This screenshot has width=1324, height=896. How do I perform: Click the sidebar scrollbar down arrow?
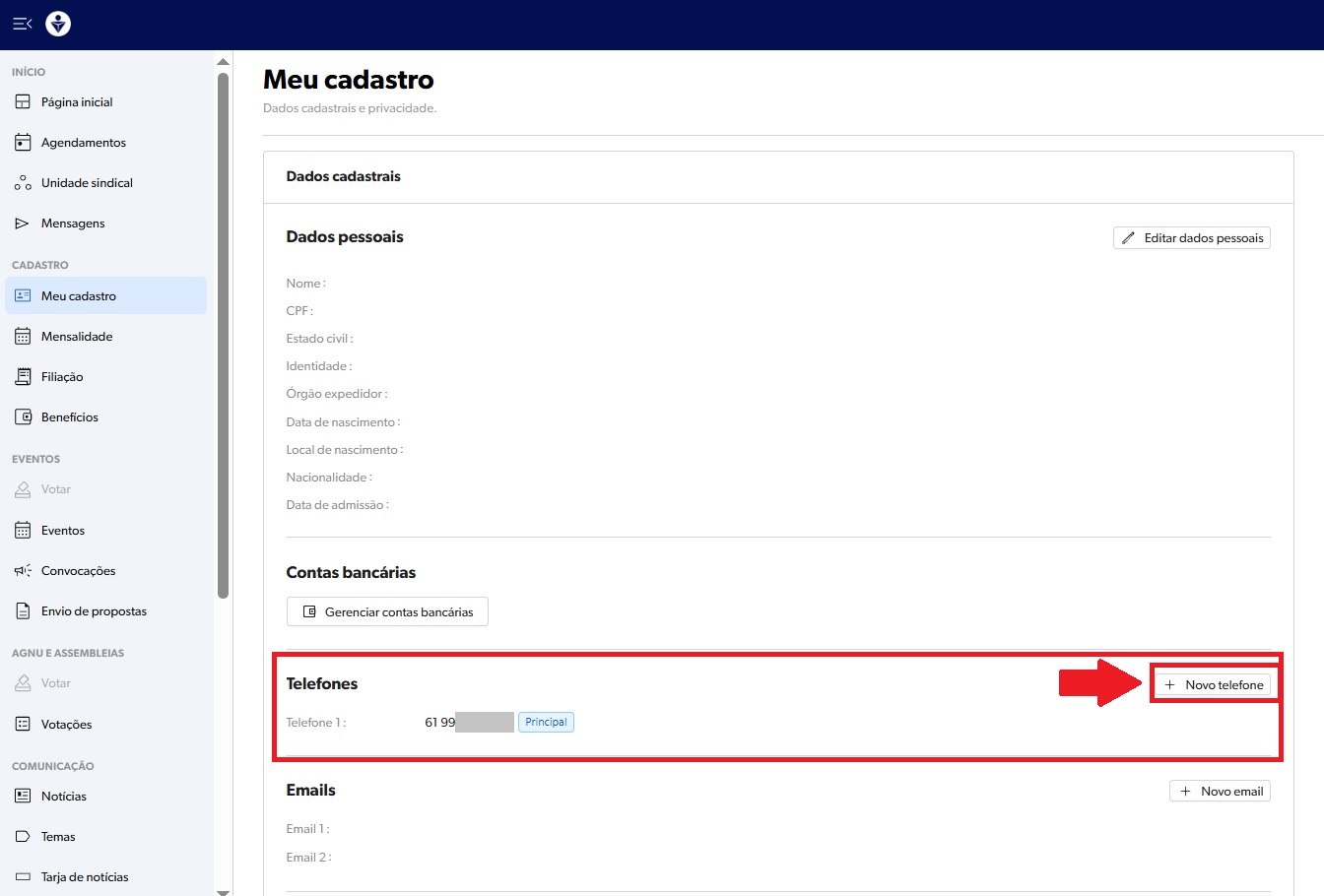coord(223,890)
